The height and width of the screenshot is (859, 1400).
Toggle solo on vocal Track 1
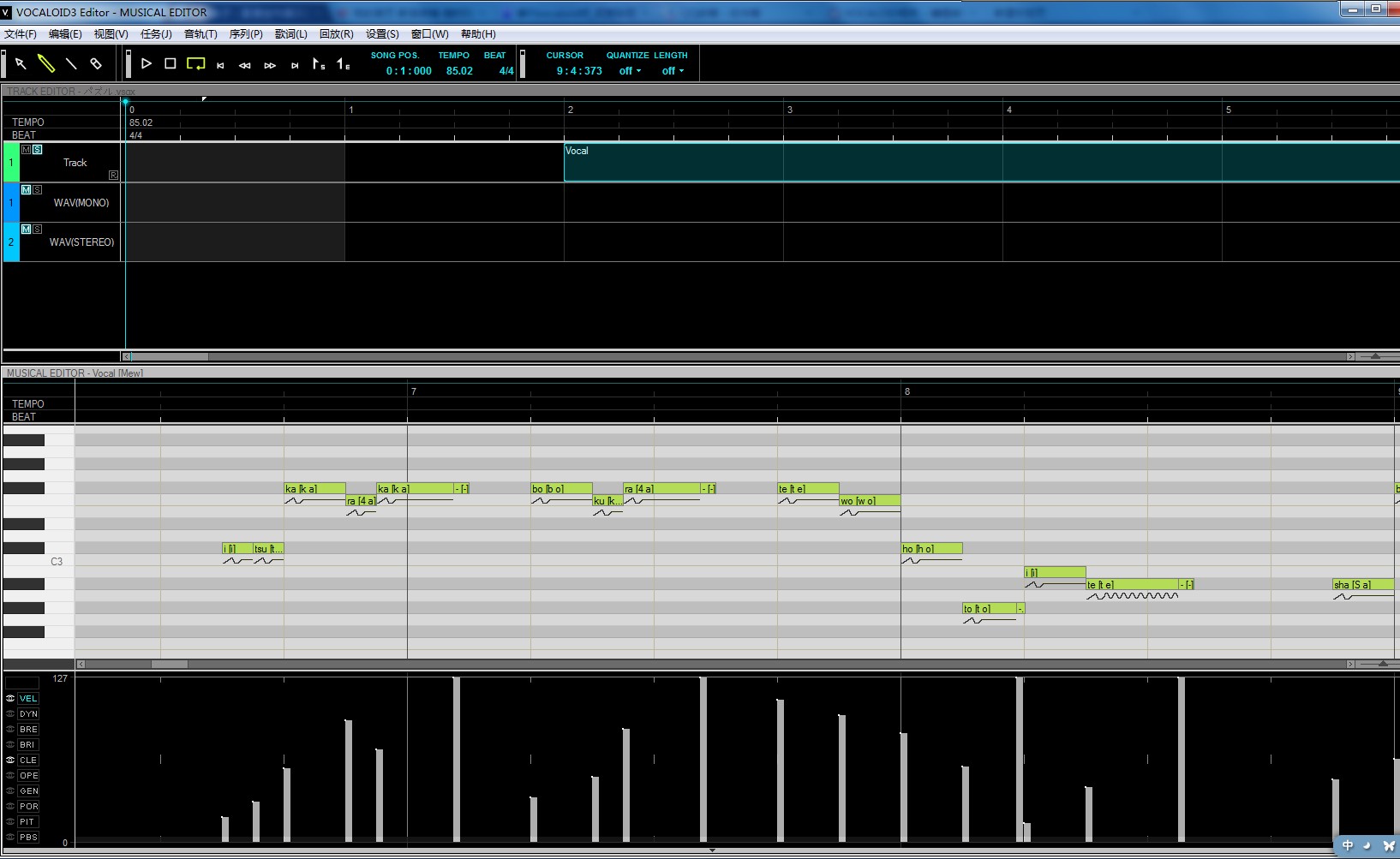37,150
